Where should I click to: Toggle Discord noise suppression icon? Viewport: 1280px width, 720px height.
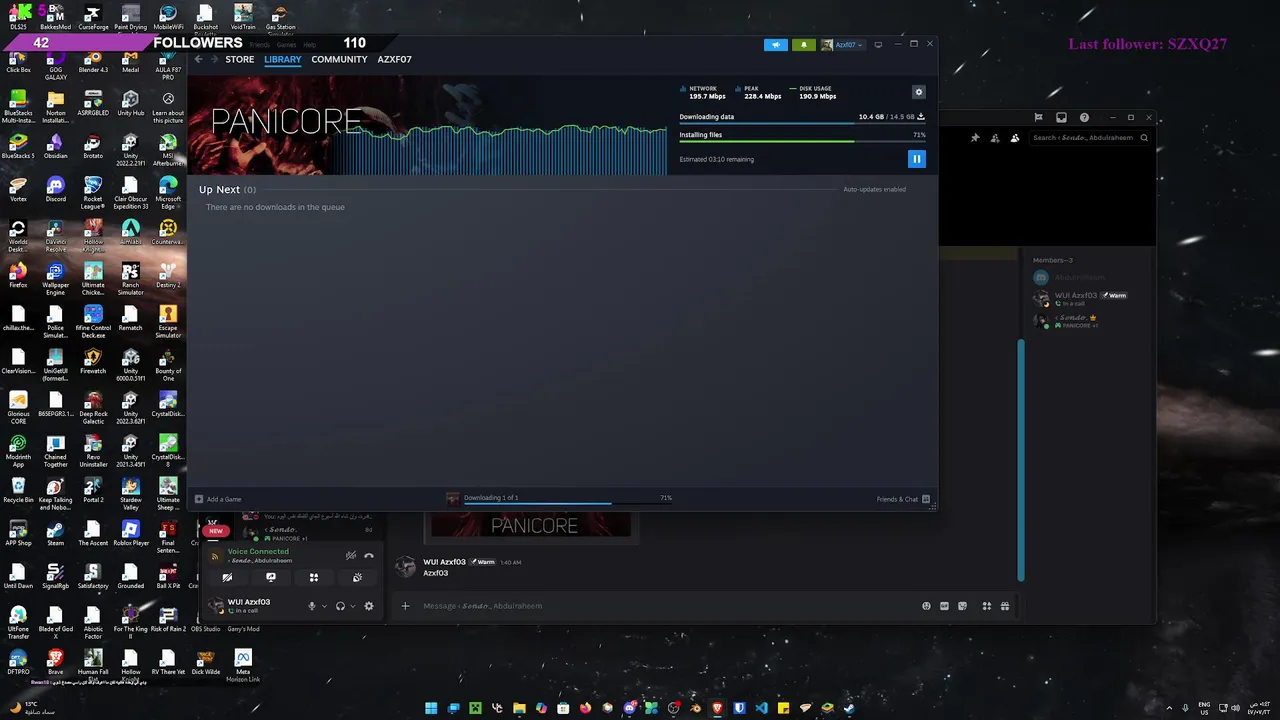click(351, 555)
